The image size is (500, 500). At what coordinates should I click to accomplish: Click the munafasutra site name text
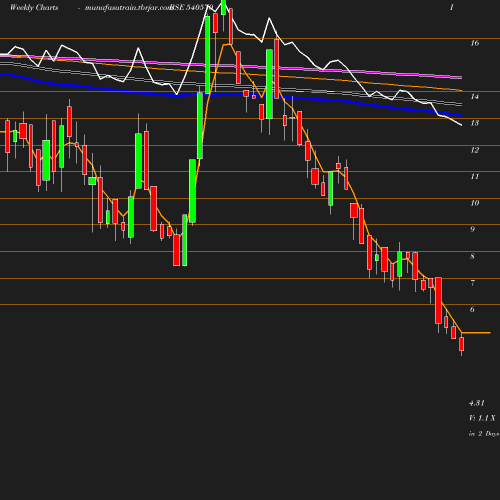point(128,8)
